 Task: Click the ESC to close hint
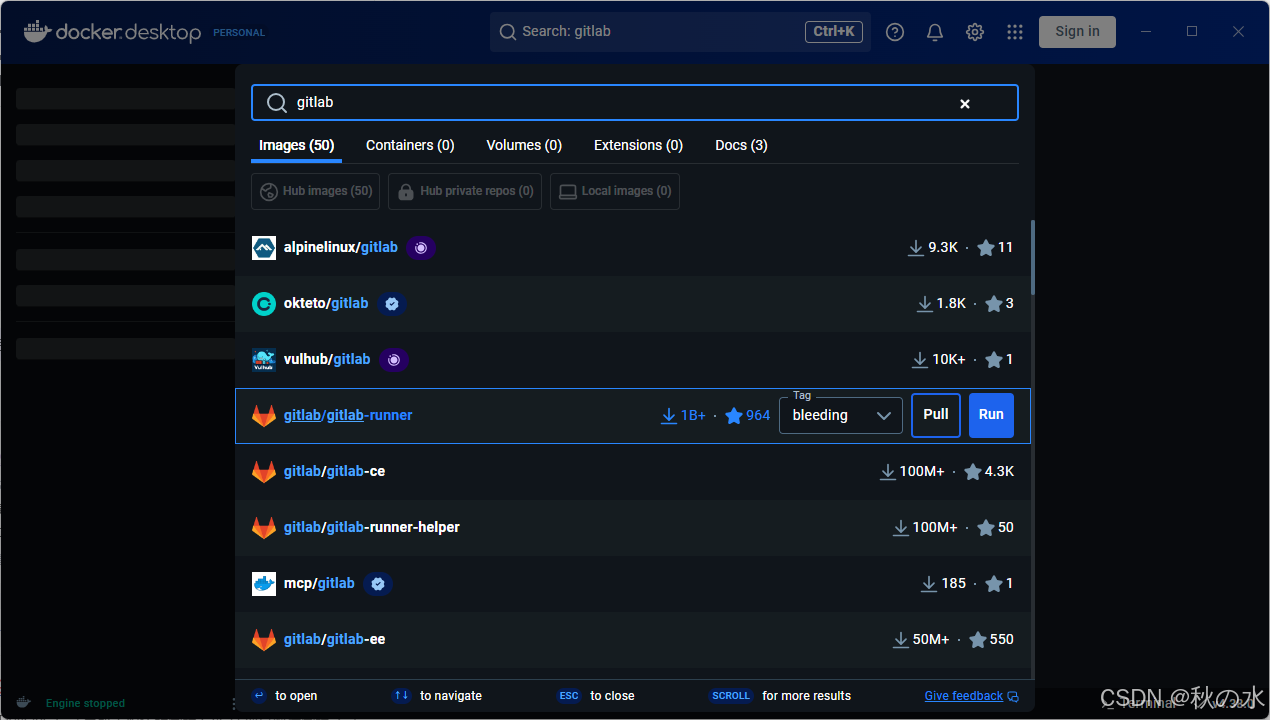(x=595, y=696)
